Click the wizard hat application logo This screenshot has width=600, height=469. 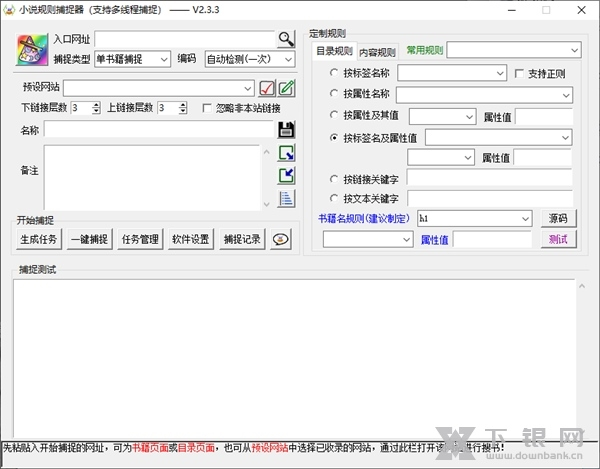click(x=32, y=50)
